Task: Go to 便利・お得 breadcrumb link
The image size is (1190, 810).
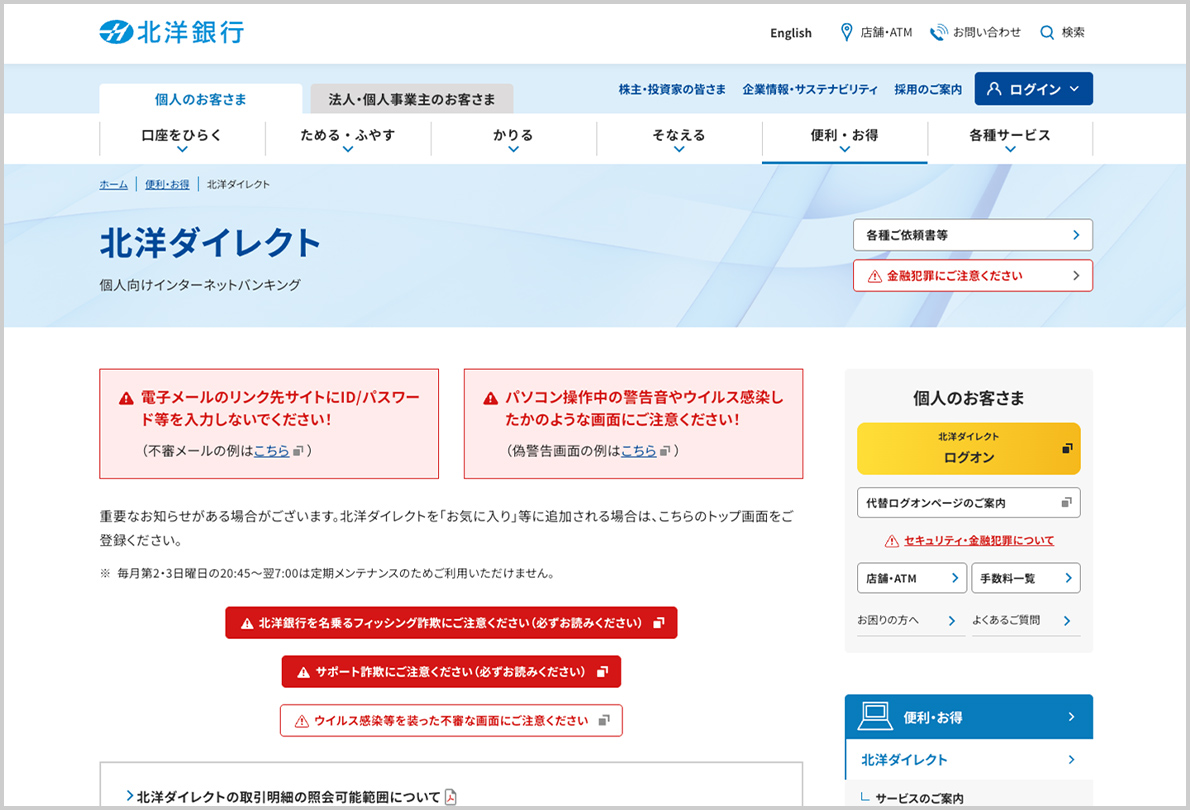Action: 167,184
